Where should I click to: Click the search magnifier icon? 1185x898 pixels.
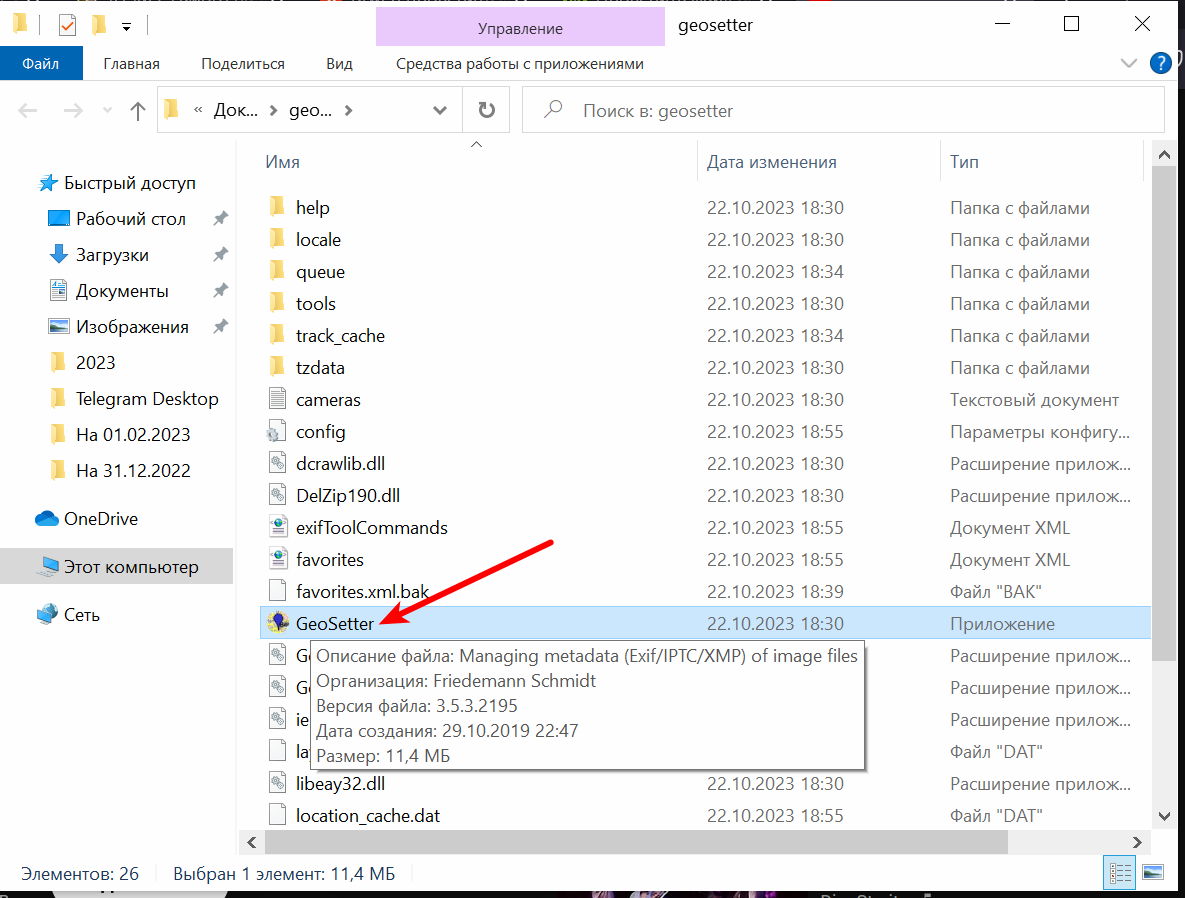[x=553, y=110]
